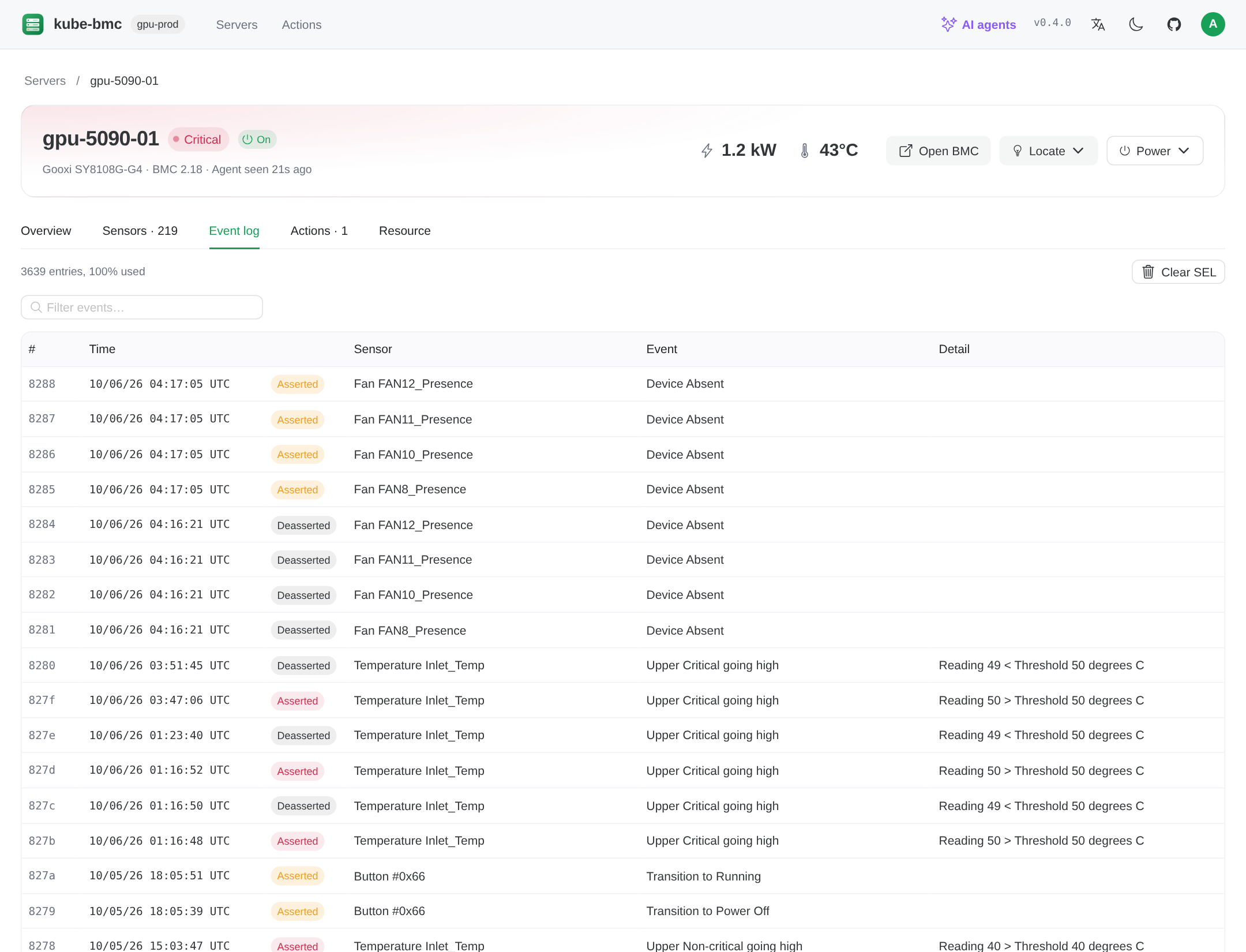Screen dimensions: 1246x952
Task: Click the Open BMC button
Action: [939, 151]
